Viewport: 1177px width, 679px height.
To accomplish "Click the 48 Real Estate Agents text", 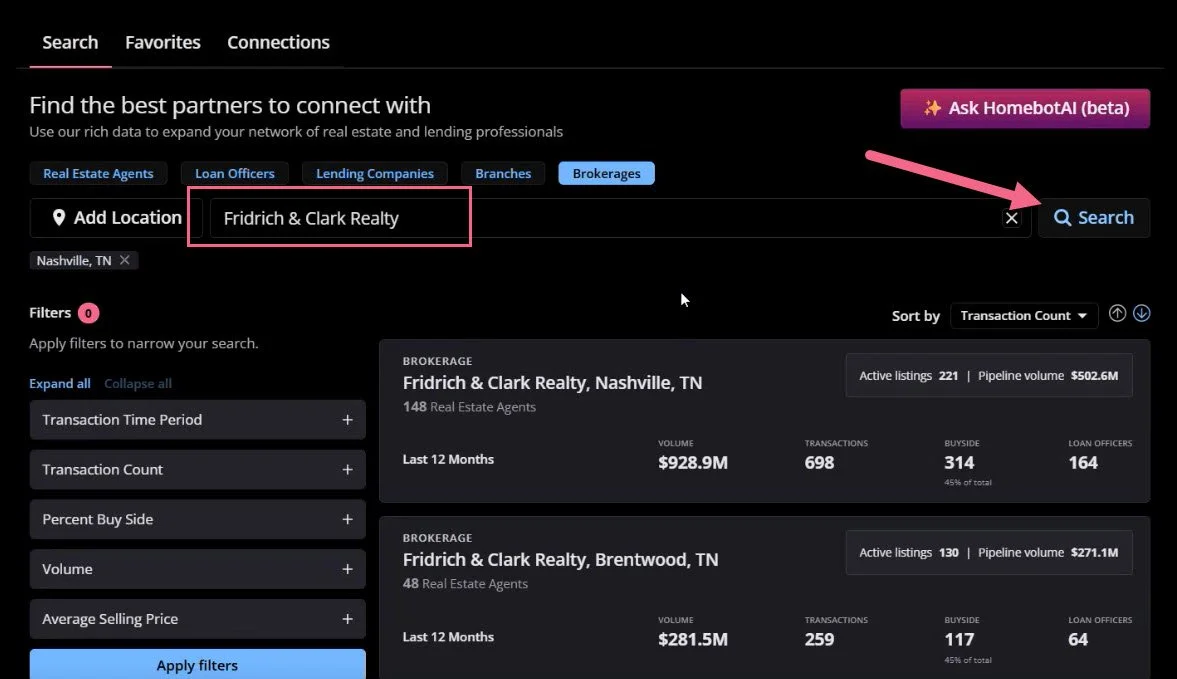I will pos(465,584).
